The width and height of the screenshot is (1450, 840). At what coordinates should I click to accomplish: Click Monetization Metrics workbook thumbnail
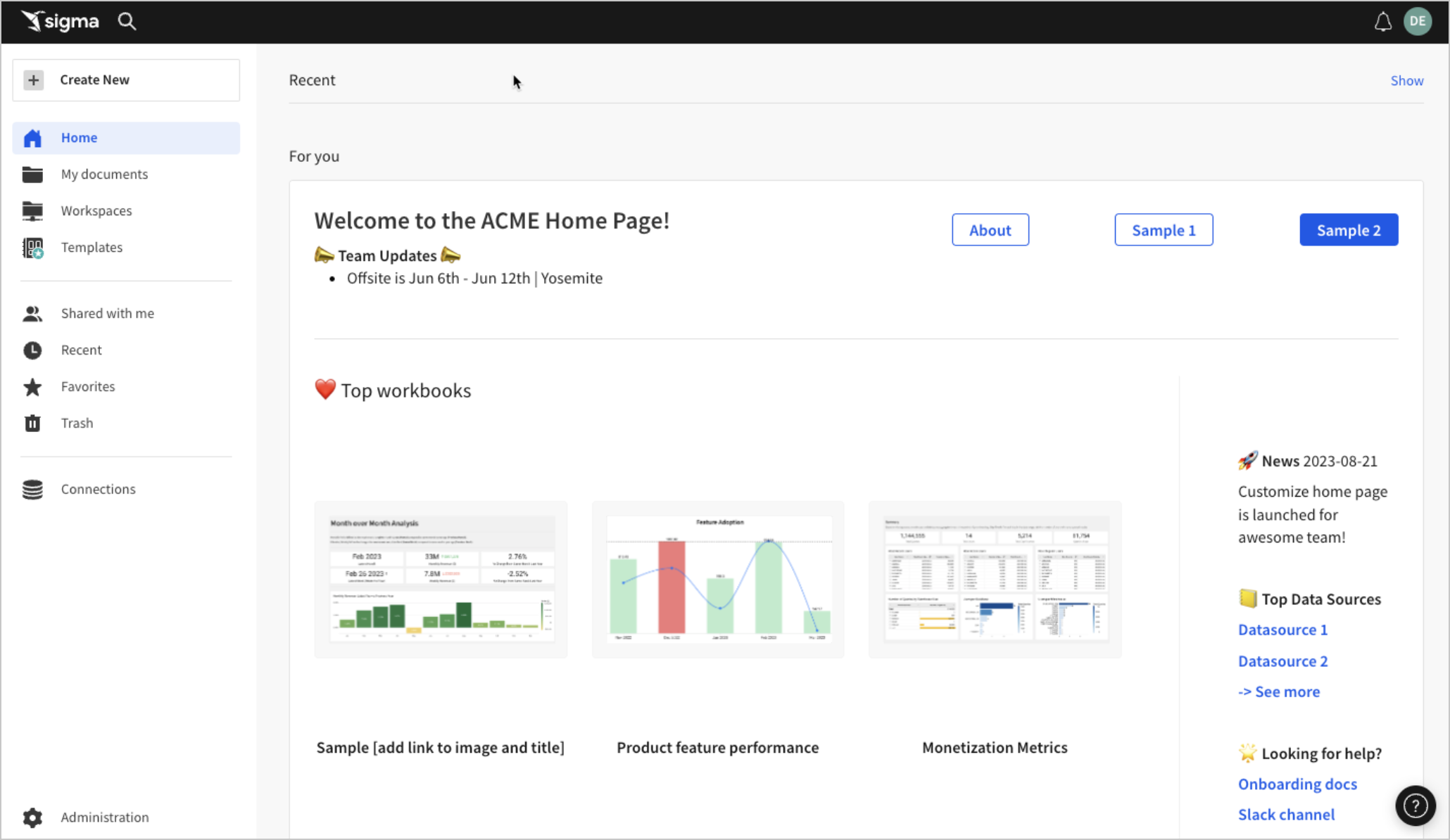(994, 580)
